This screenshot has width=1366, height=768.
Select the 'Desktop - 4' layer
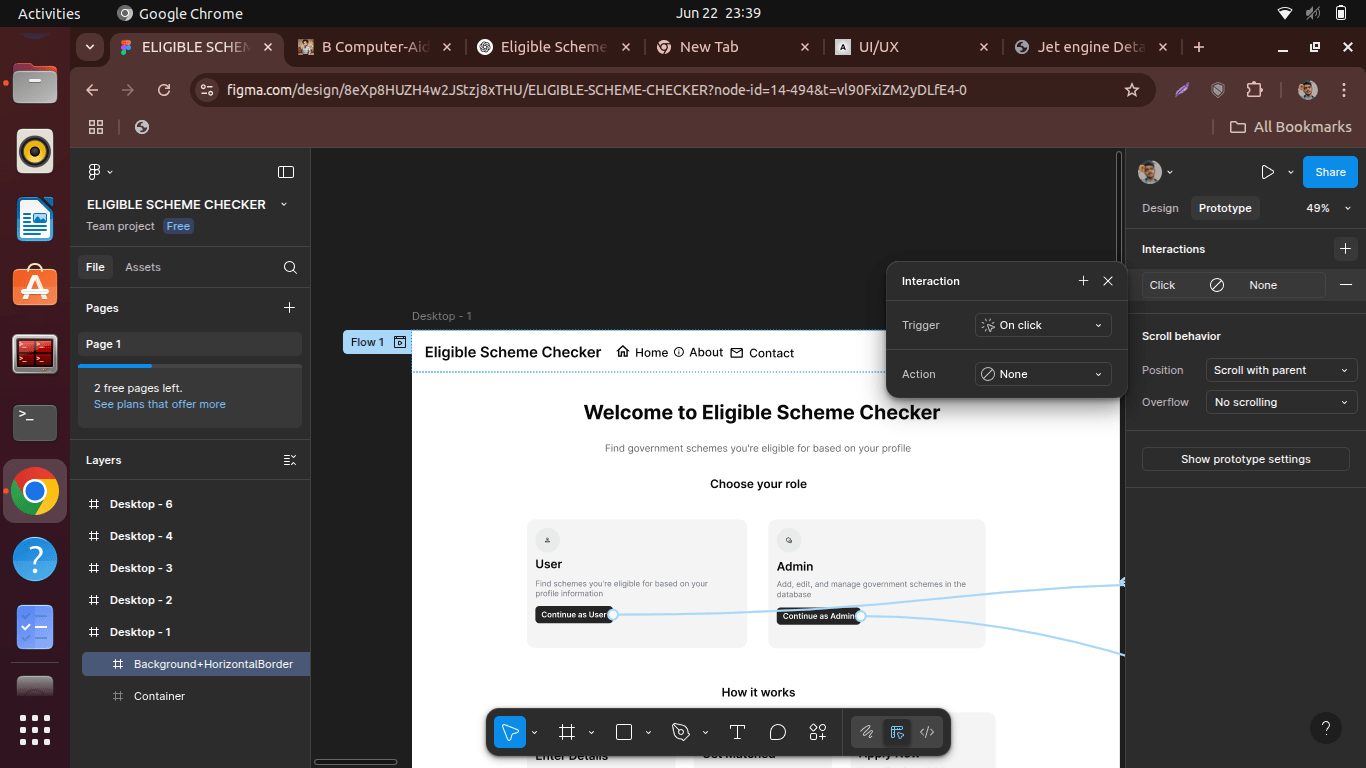coord(141,536)
